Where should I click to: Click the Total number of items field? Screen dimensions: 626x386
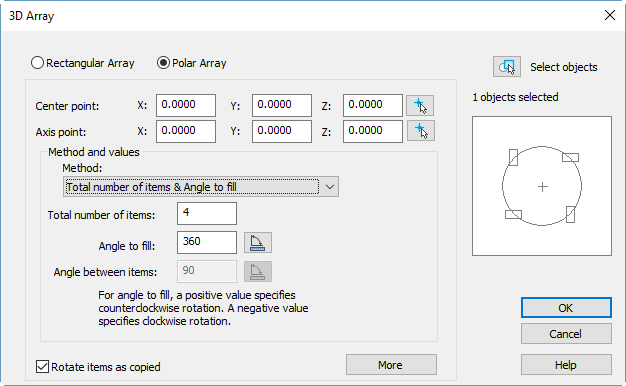coord(207,214)
